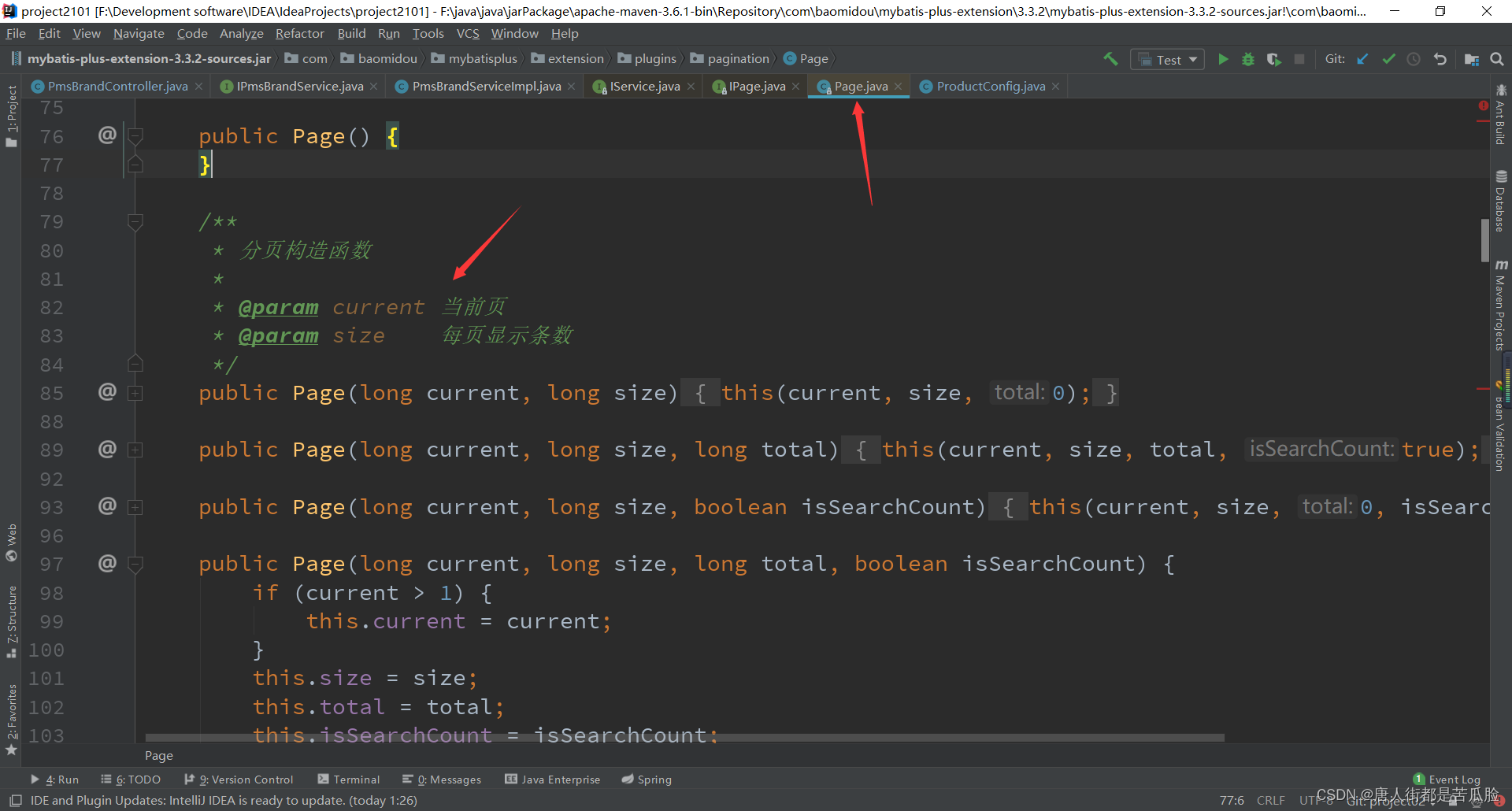Expand the folded constructor on line 93

click(135, 507)
